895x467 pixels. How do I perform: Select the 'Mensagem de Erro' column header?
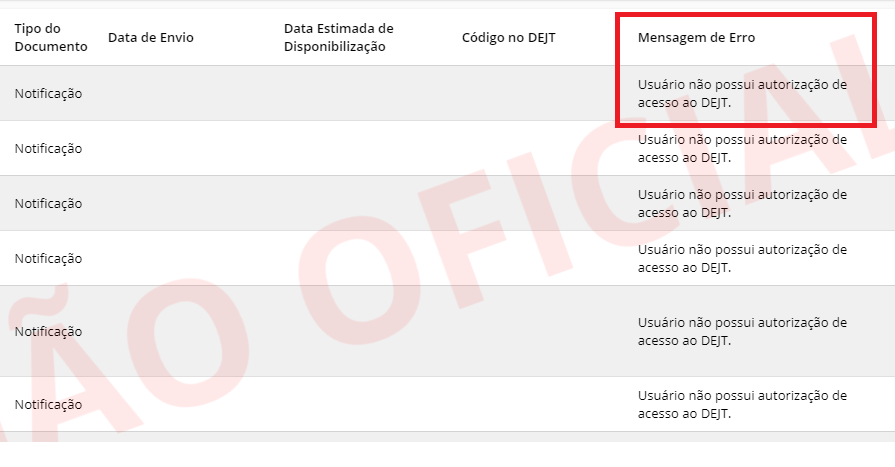pos(696,38)
